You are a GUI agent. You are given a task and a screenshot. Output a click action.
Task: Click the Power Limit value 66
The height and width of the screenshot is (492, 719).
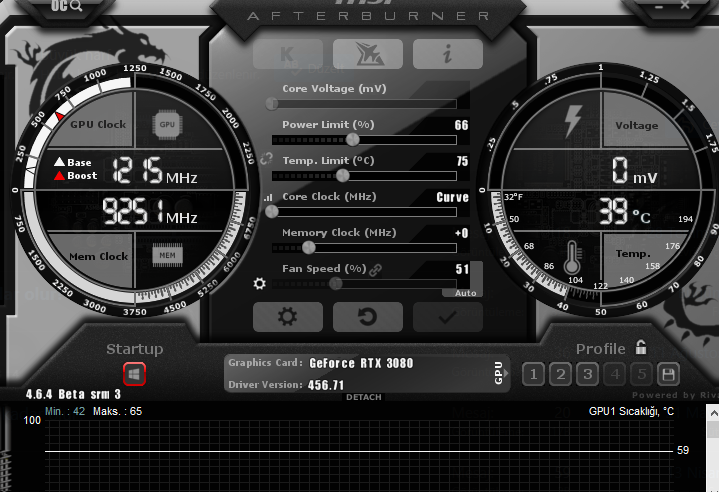[461, 125]
